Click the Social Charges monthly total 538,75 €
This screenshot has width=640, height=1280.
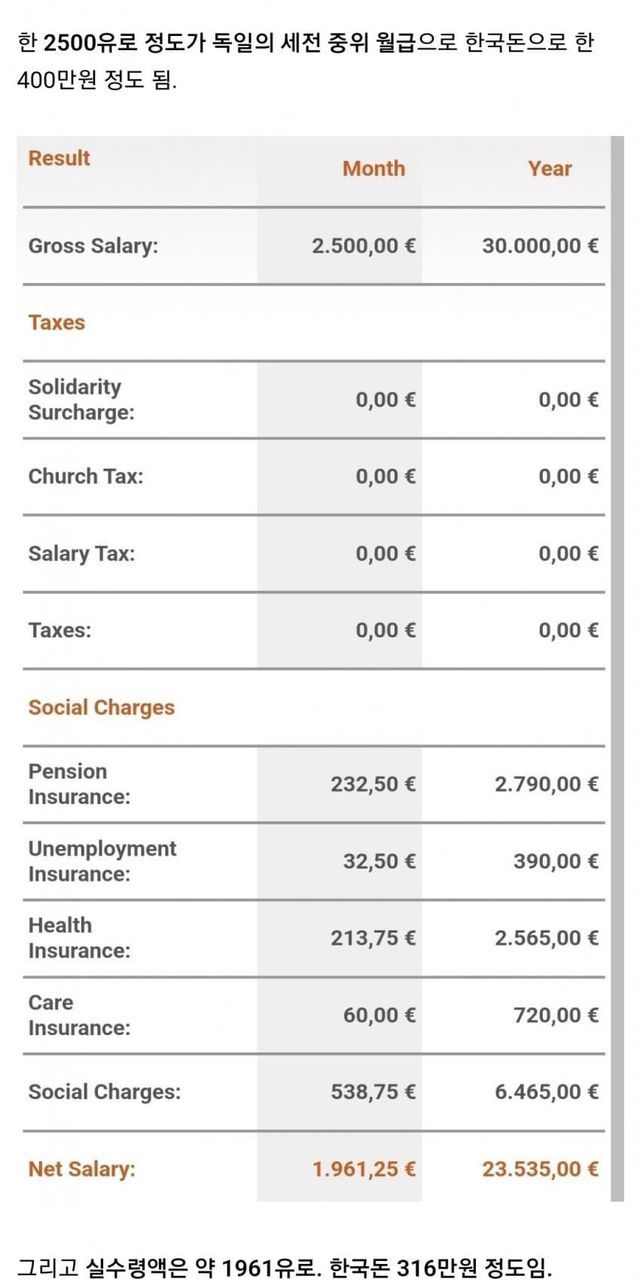[x=373, y=1092]
